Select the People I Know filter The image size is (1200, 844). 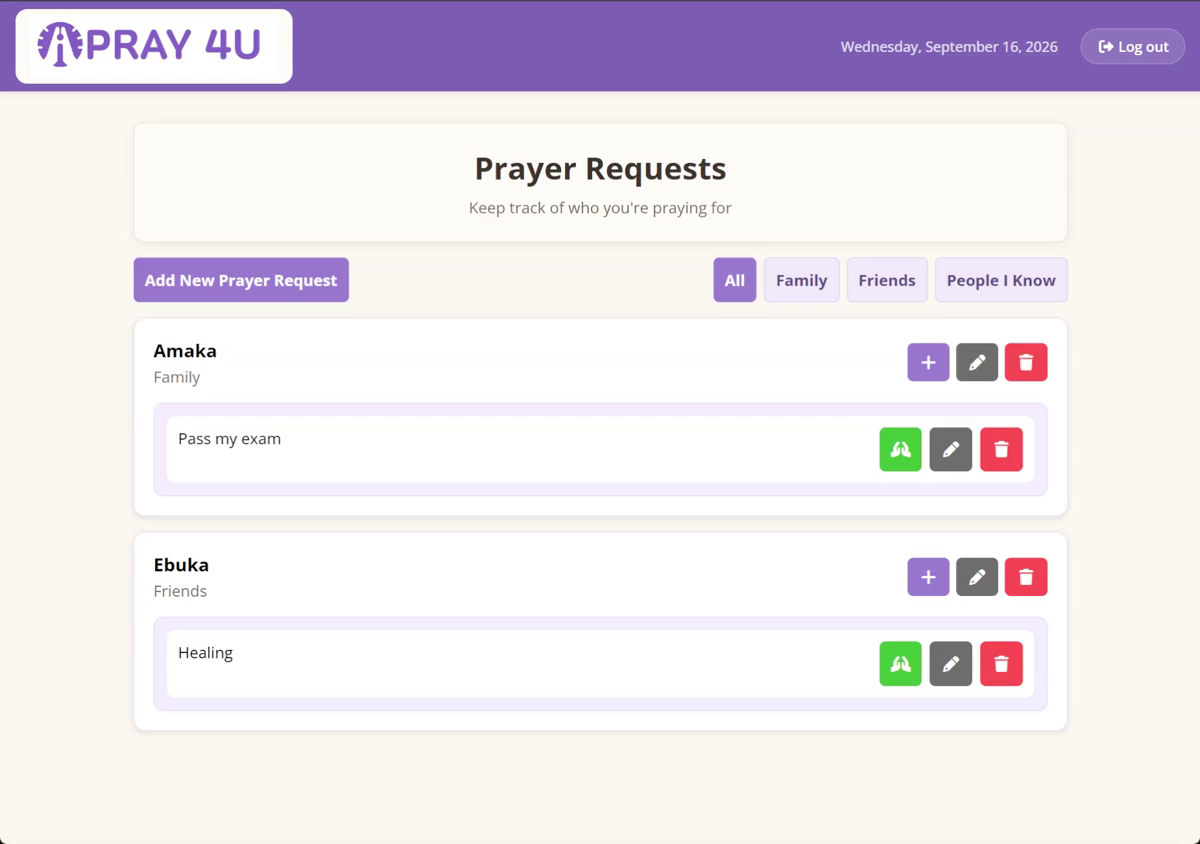1001,280
